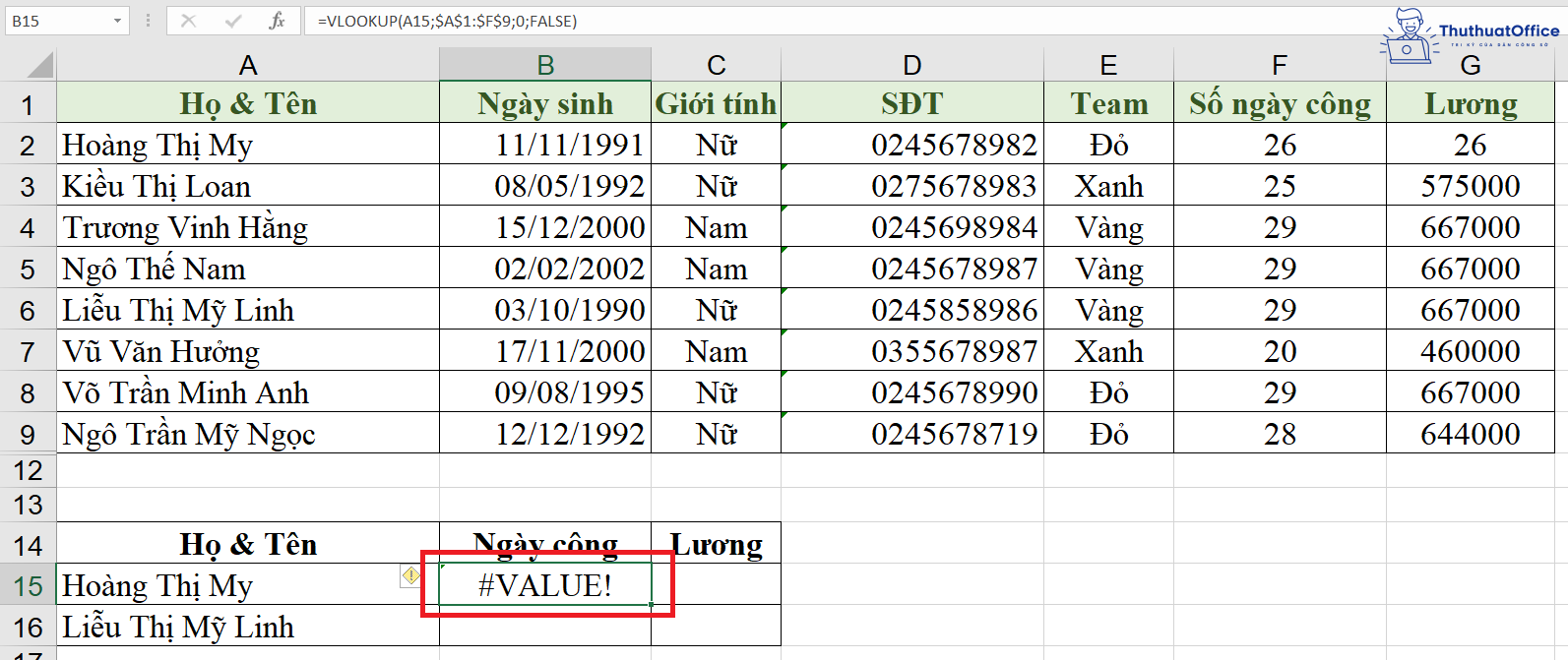Click the Cancel X formula icon
1568x660 pixels.
(188, 21)
